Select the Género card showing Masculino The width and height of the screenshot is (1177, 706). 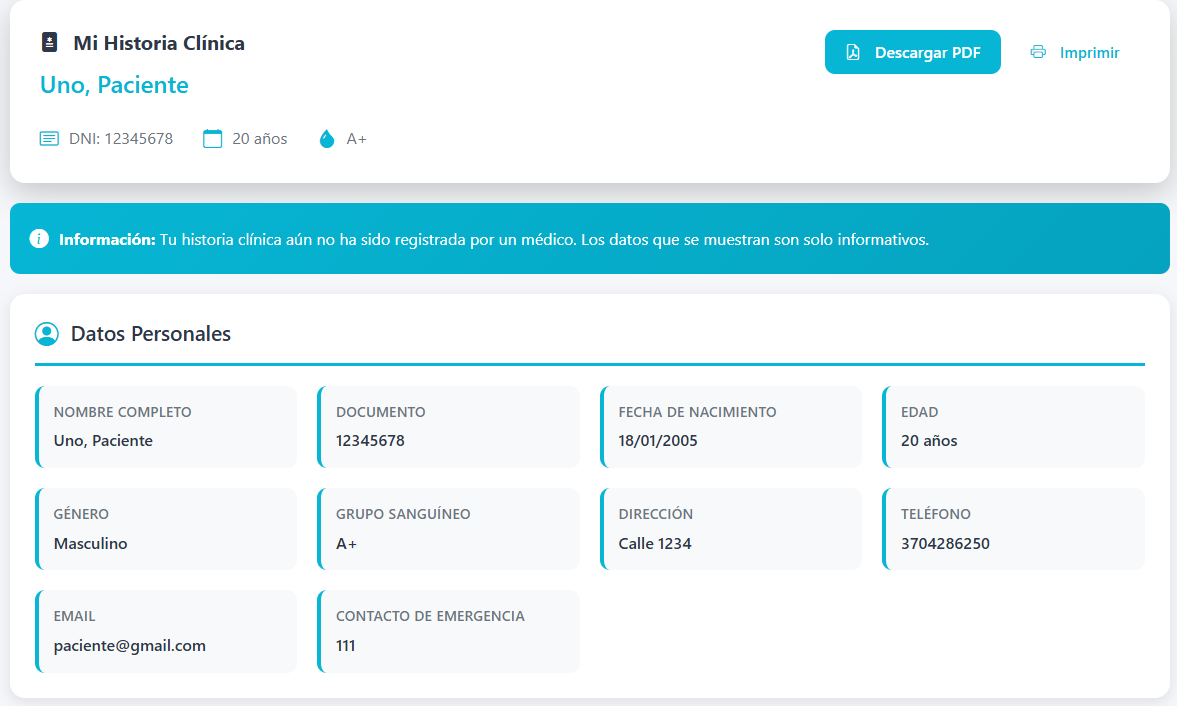pyautogui.click(x=166, y=529)
